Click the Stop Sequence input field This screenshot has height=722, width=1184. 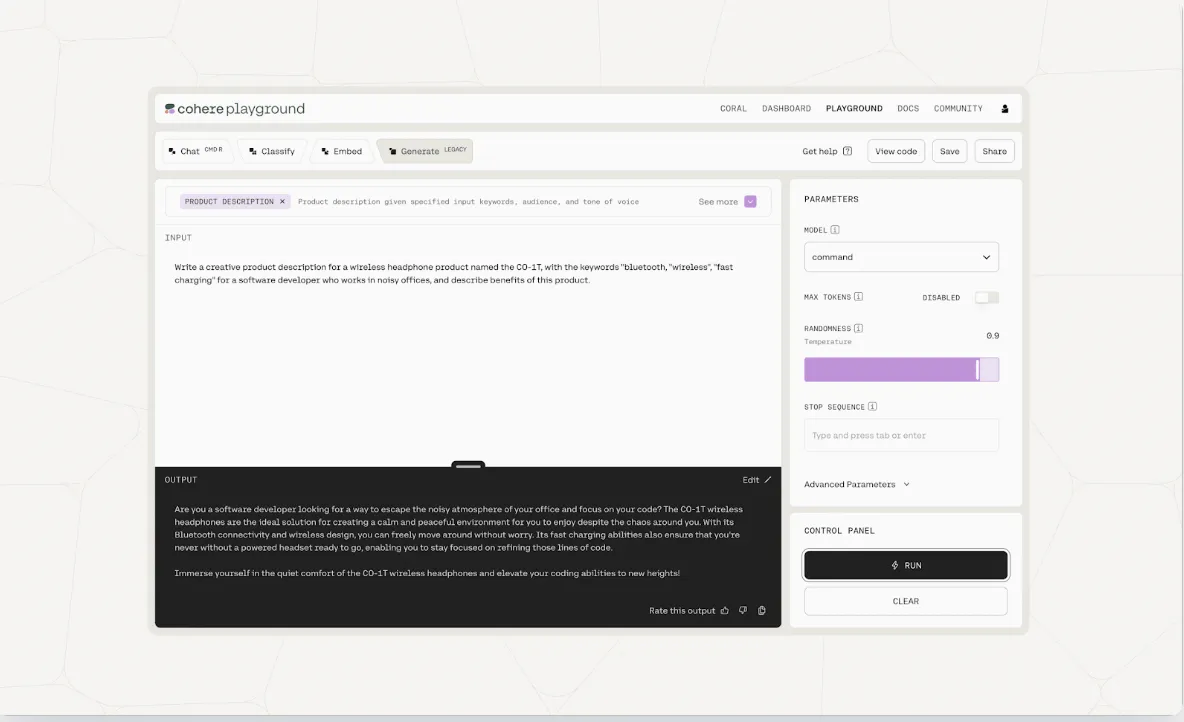(901, 435)
